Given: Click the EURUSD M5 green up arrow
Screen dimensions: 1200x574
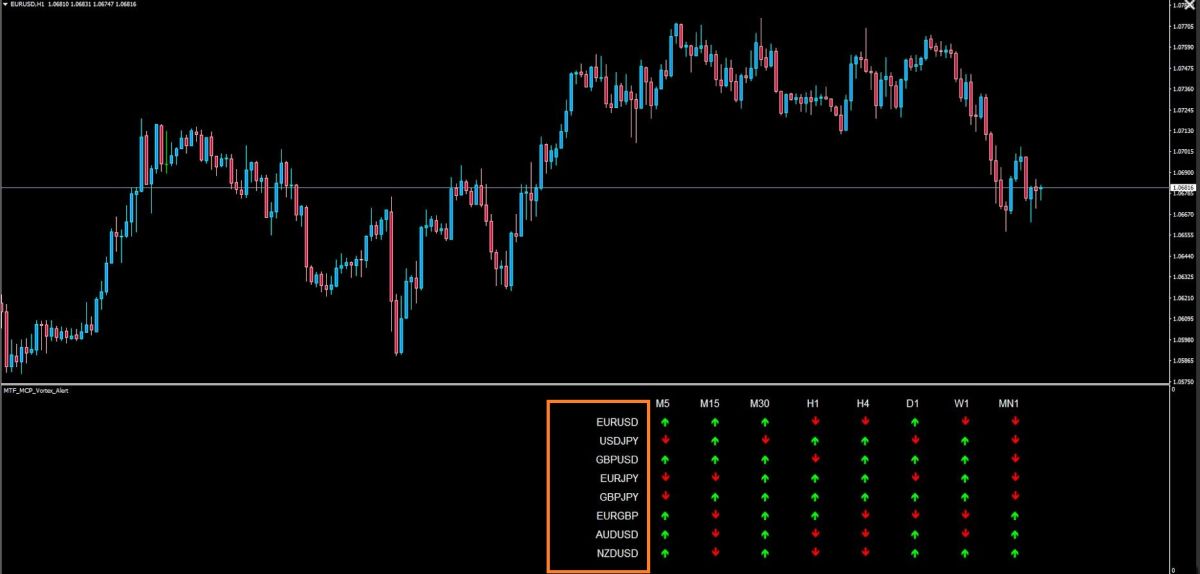Looking at the screenshot, I should (665, 422).
